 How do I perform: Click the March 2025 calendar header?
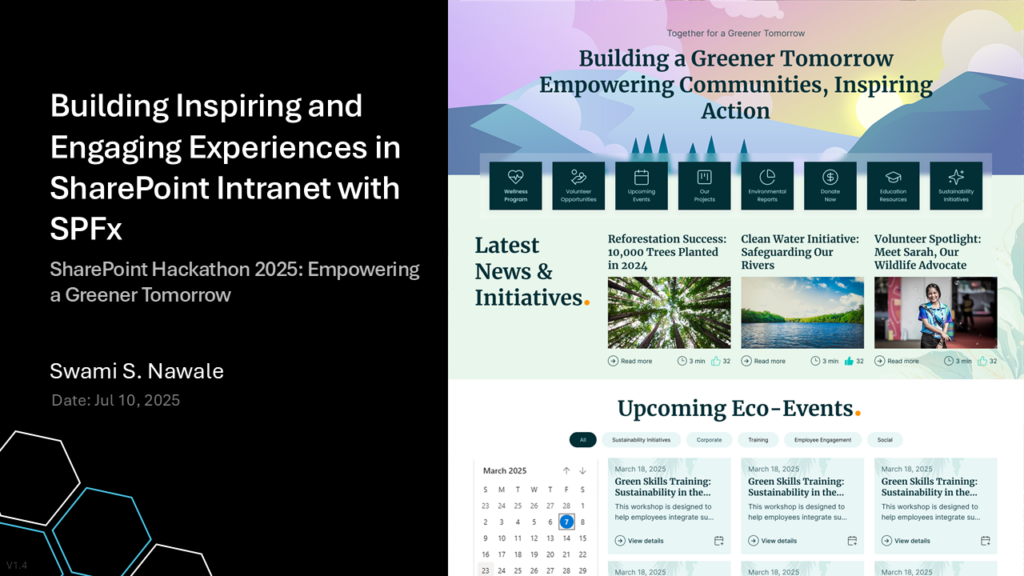pyautogui.click(x=504, y=471)
